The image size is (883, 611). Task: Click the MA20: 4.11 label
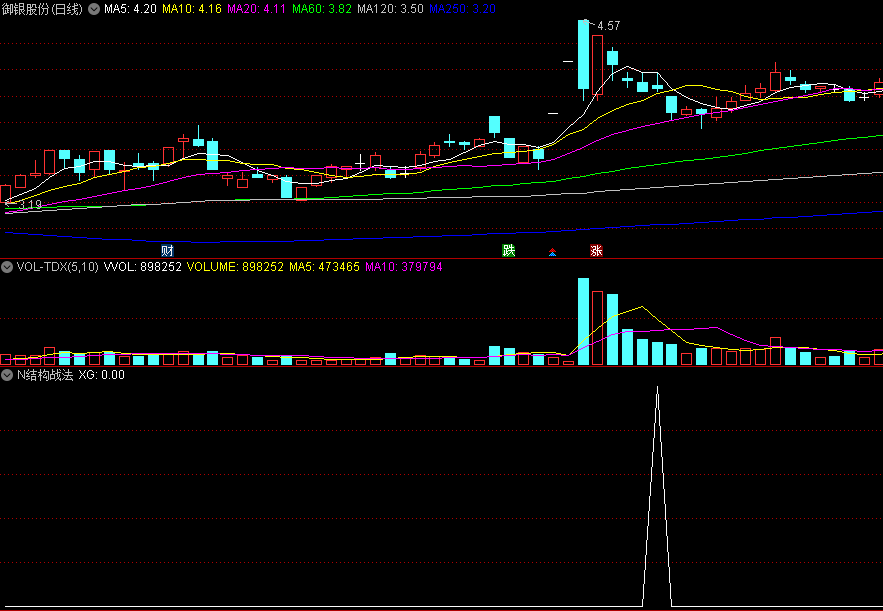256,9
